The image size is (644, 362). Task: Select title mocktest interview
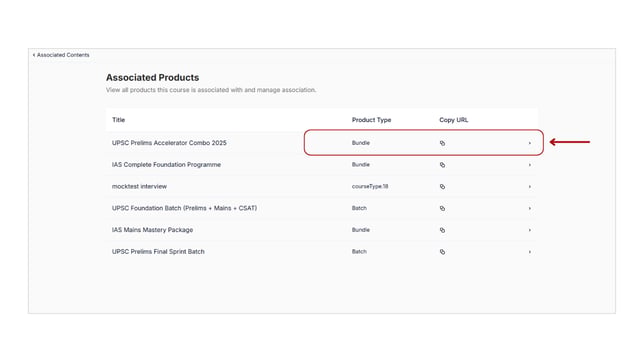[x=139, y=187]
